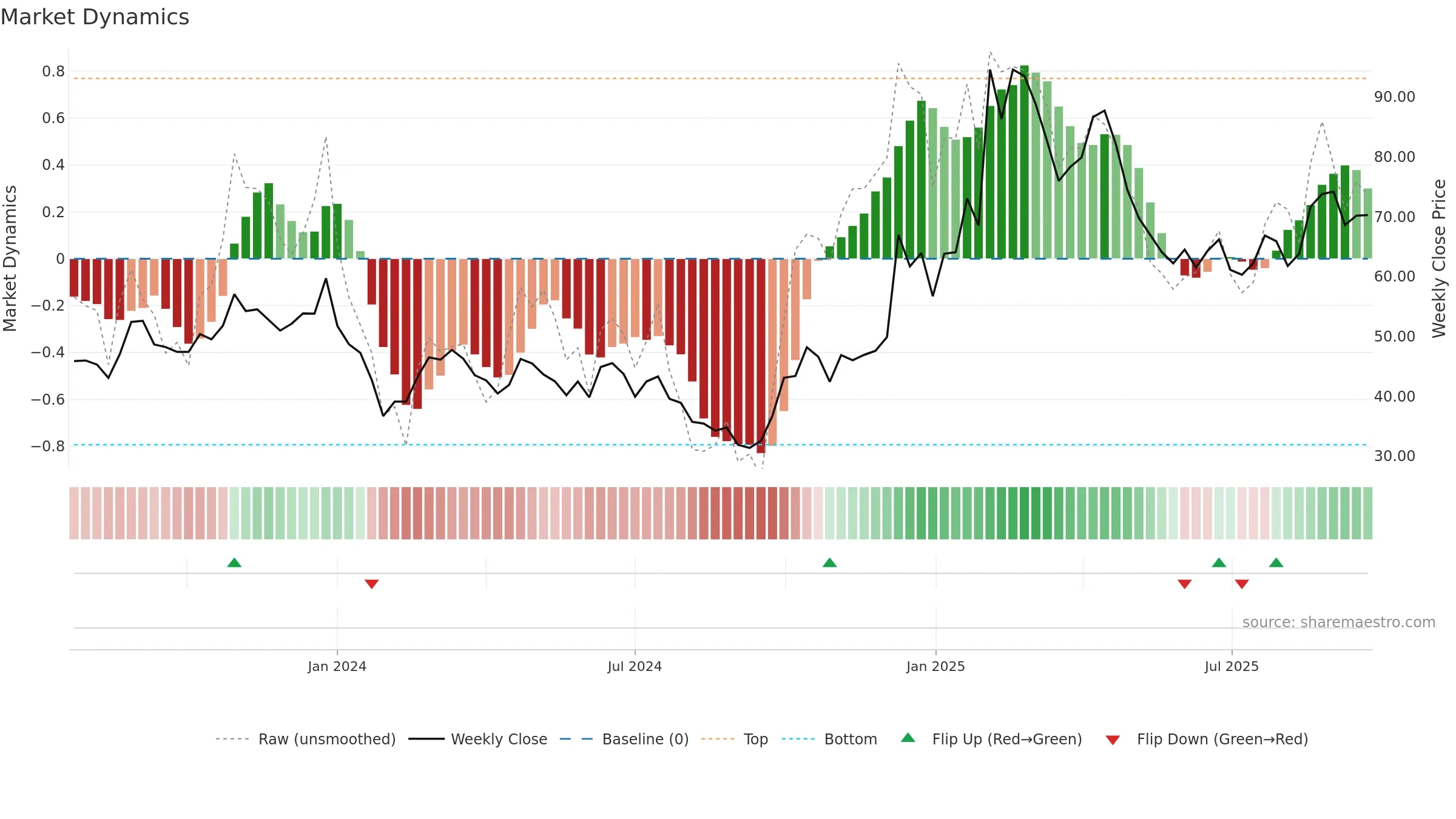The image size is (1456, 819).
Task: Click the Market Dynamics y-axis title
Action: pos(10,258)
